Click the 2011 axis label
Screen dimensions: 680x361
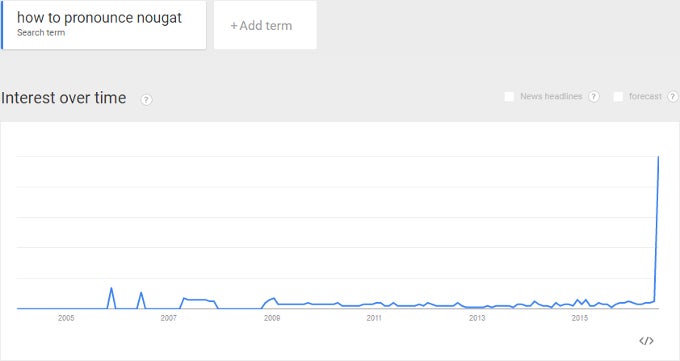click(374, 318)
